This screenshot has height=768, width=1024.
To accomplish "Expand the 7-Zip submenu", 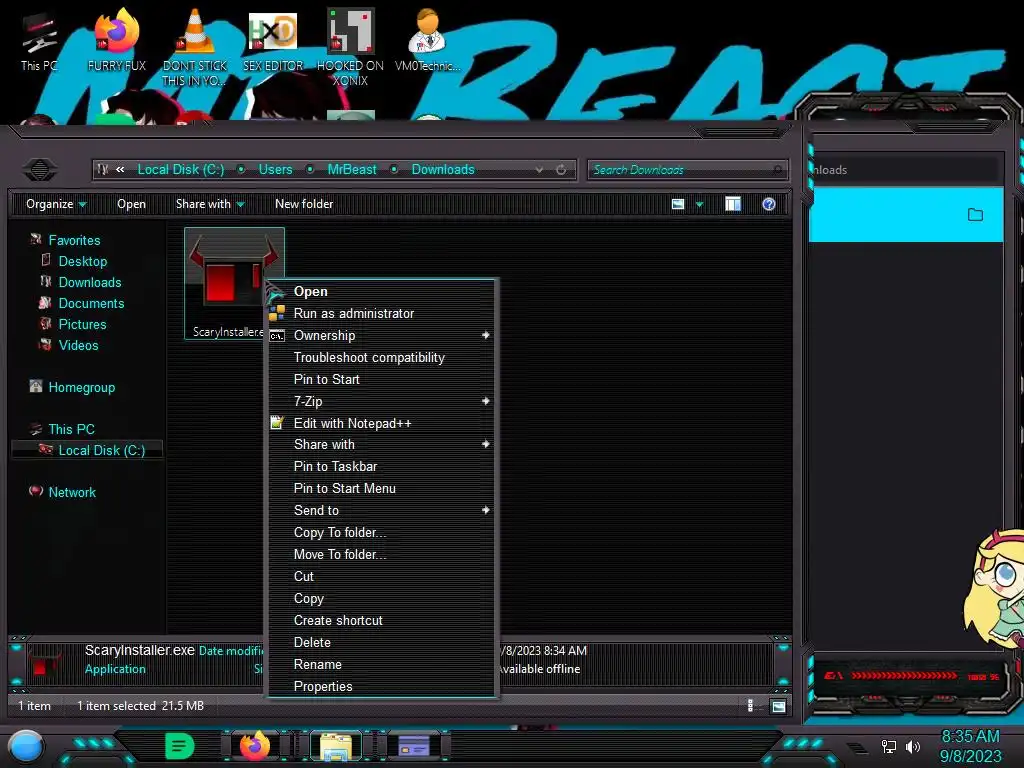I will tap(383, 401).
